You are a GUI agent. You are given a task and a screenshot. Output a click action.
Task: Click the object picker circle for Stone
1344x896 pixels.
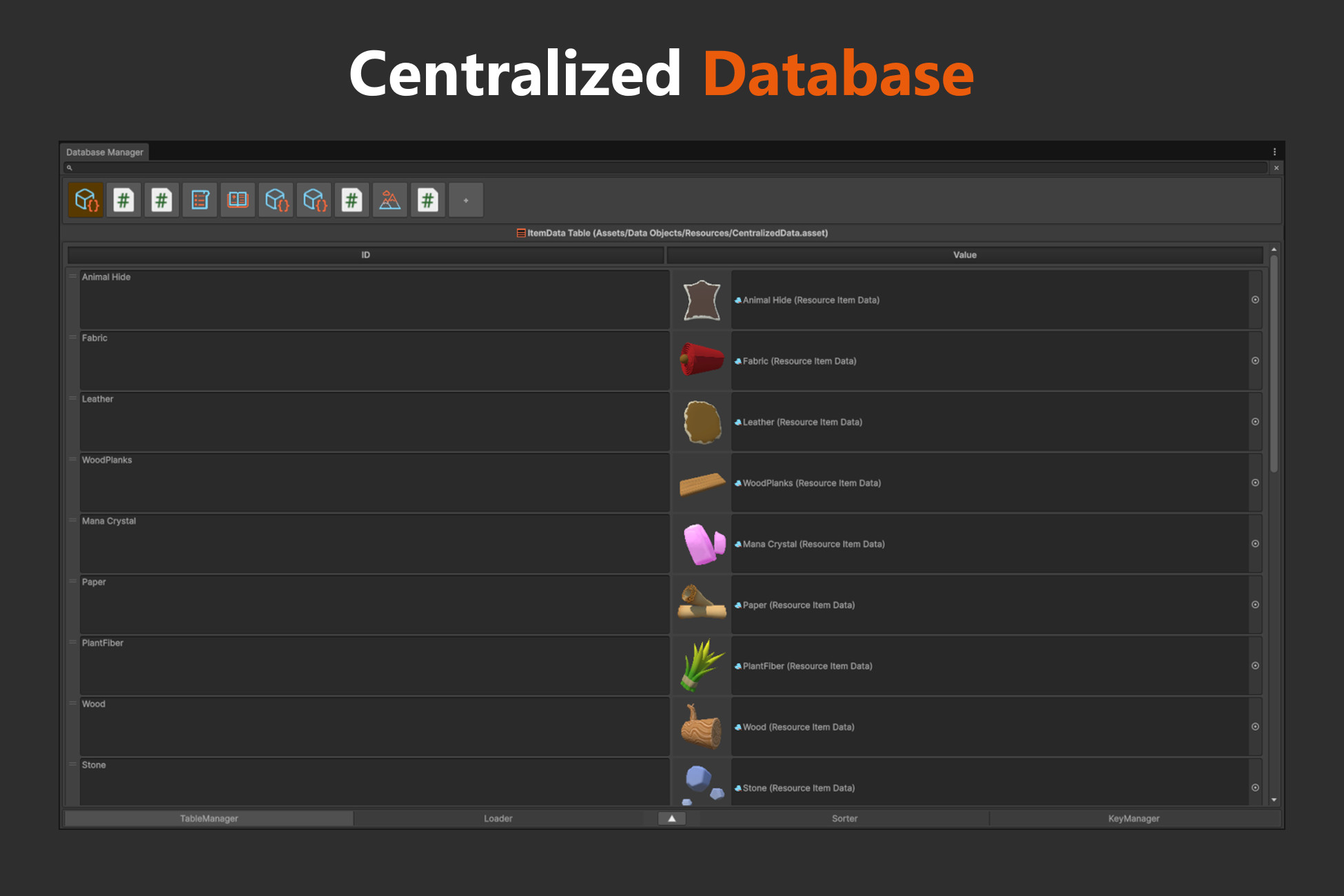[x=1255, y=788]
